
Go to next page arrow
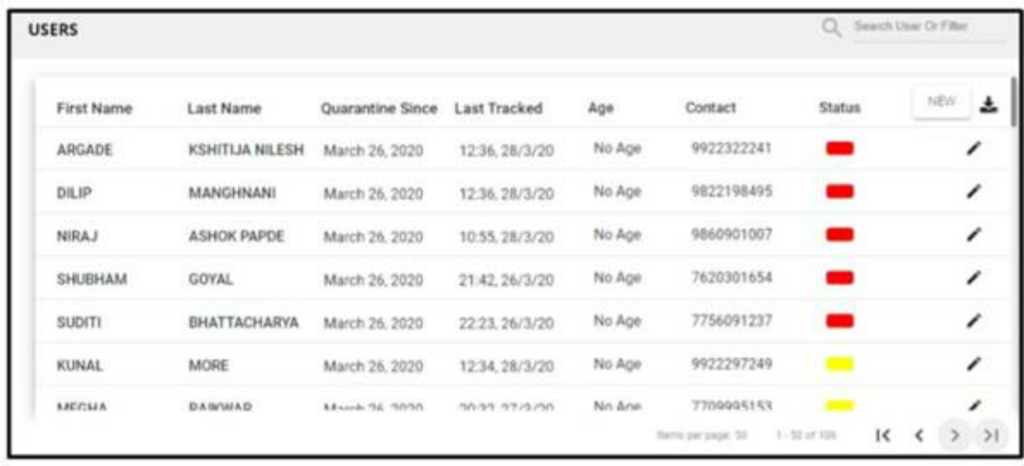[955, 435]
